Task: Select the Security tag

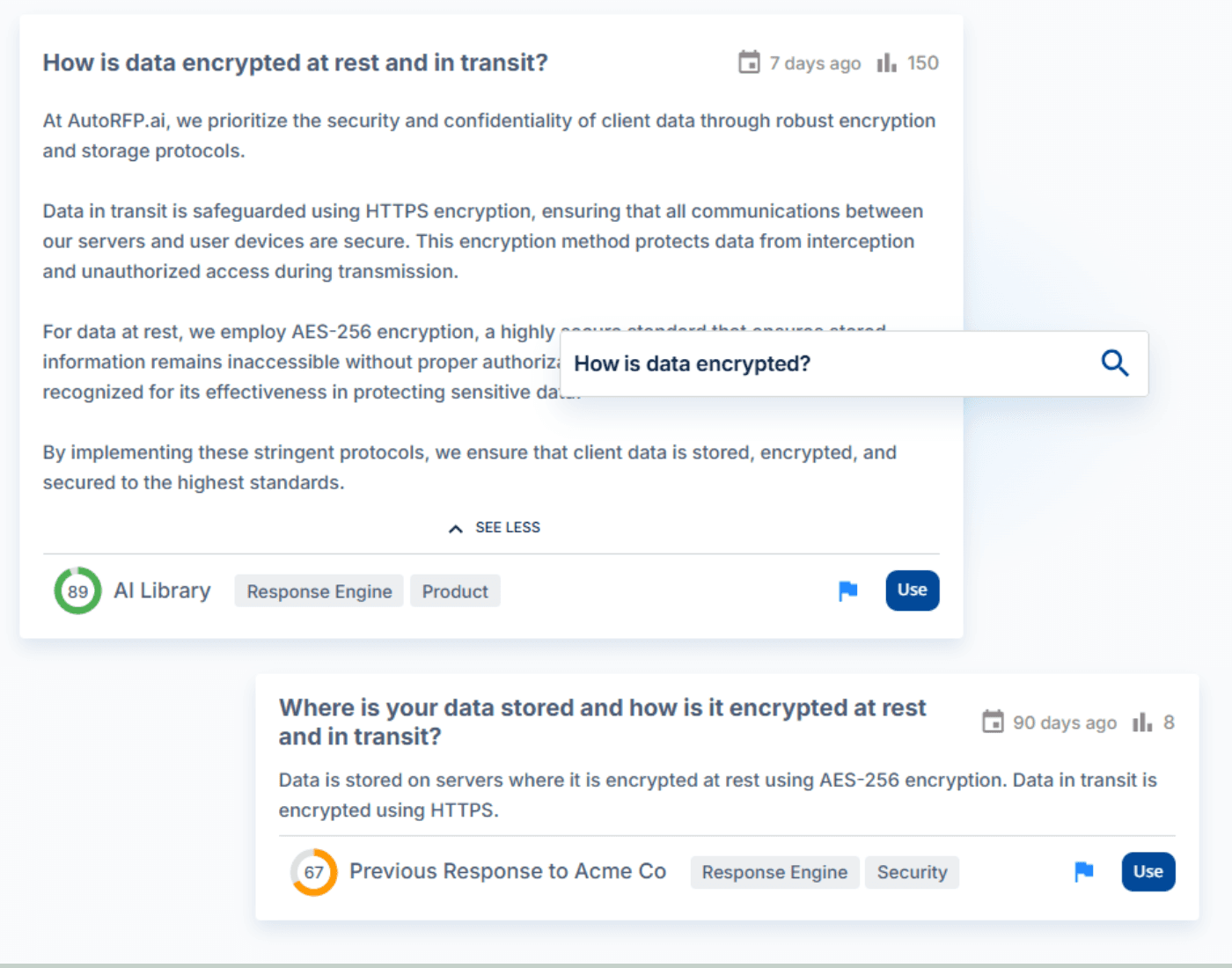Action: tap(912, 872)
